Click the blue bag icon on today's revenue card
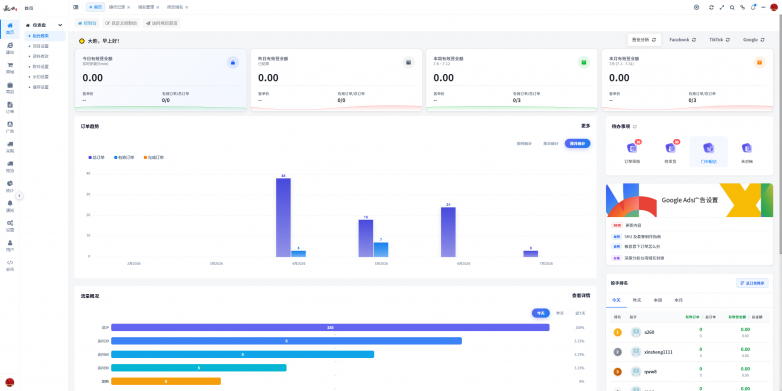 coord(233,62)
